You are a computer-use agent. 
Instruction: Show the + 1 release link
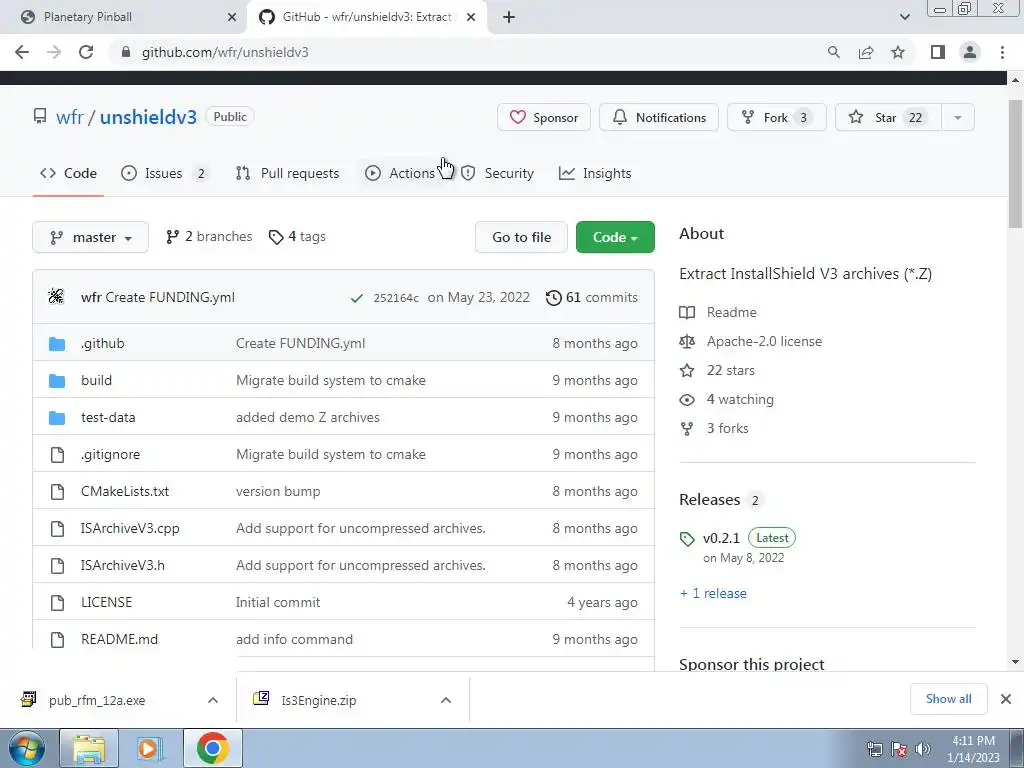tap(713, 593)
